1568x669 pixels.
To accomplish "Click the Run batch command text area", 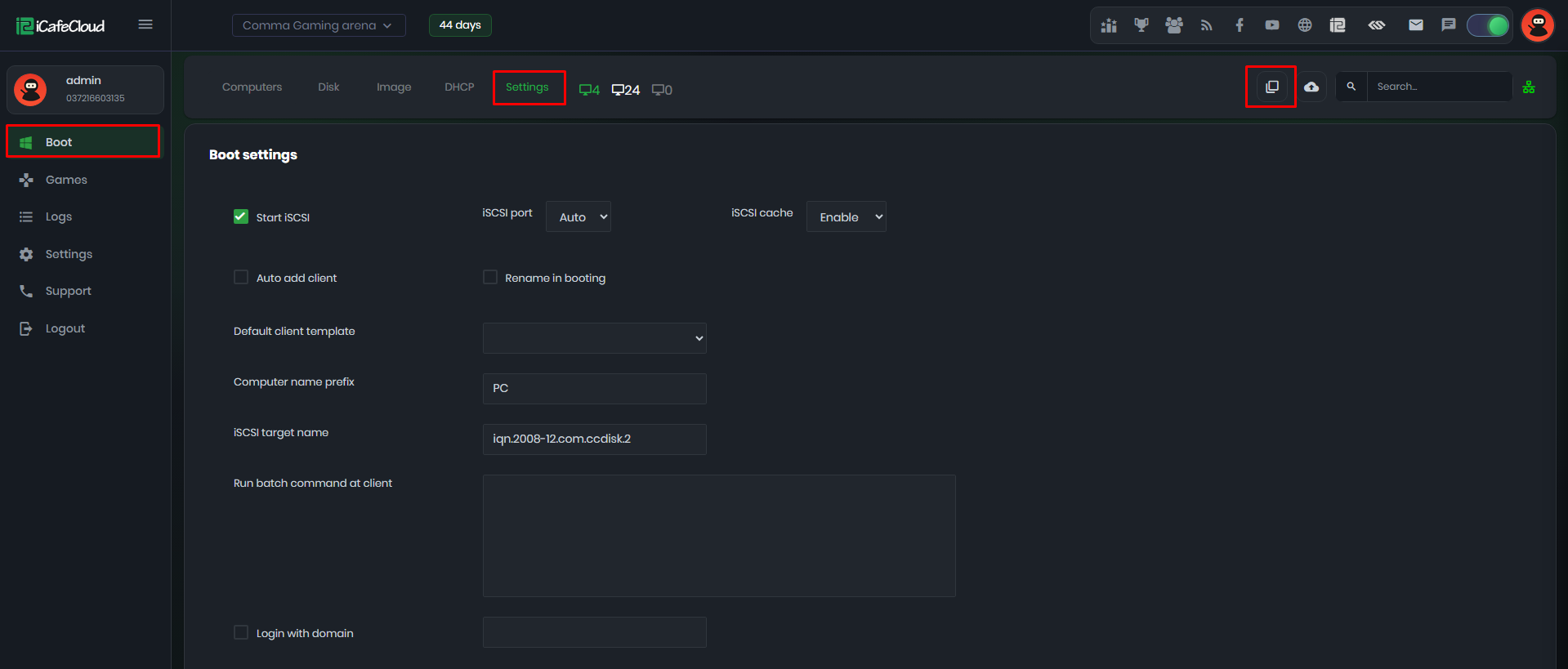I will coord(719,536).
